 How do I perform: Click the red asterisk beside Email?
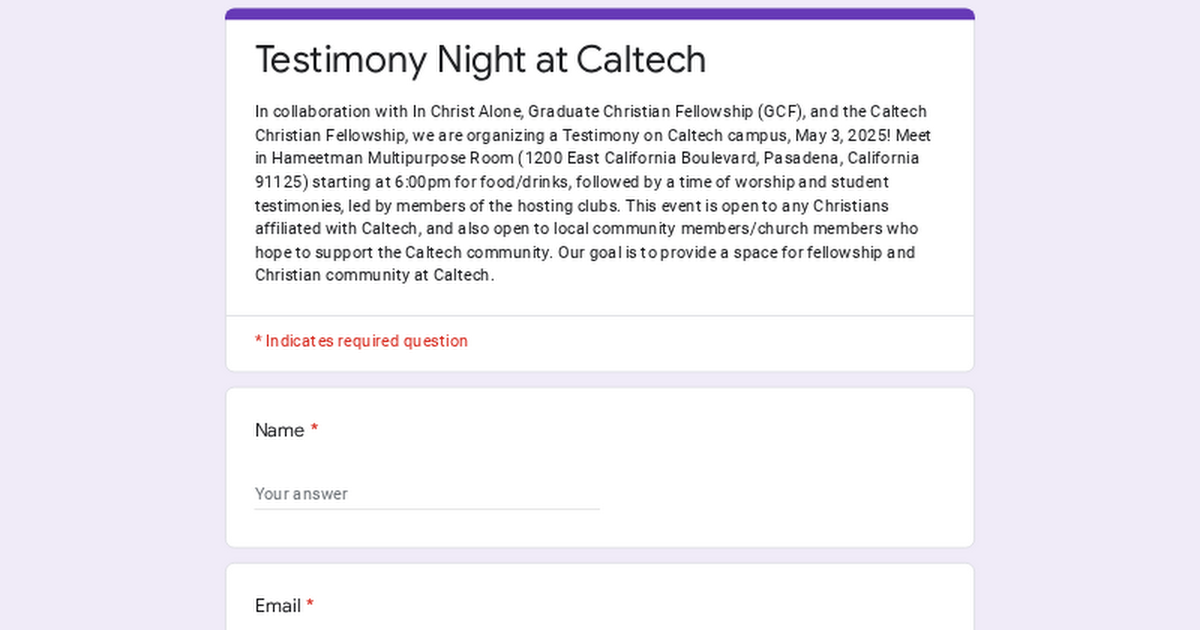click(310, 605)
